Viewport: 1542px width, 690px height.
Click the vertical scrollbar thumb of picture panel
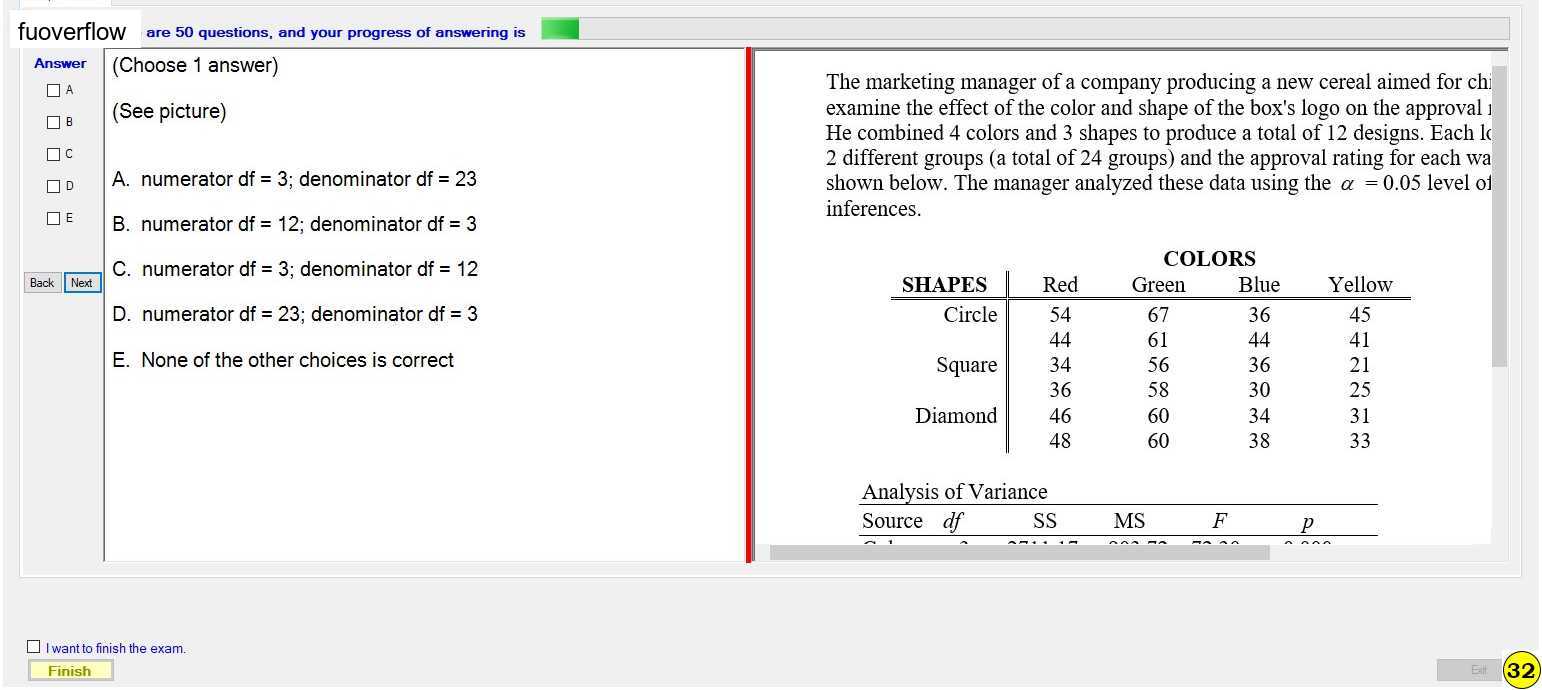(1499, 215)
